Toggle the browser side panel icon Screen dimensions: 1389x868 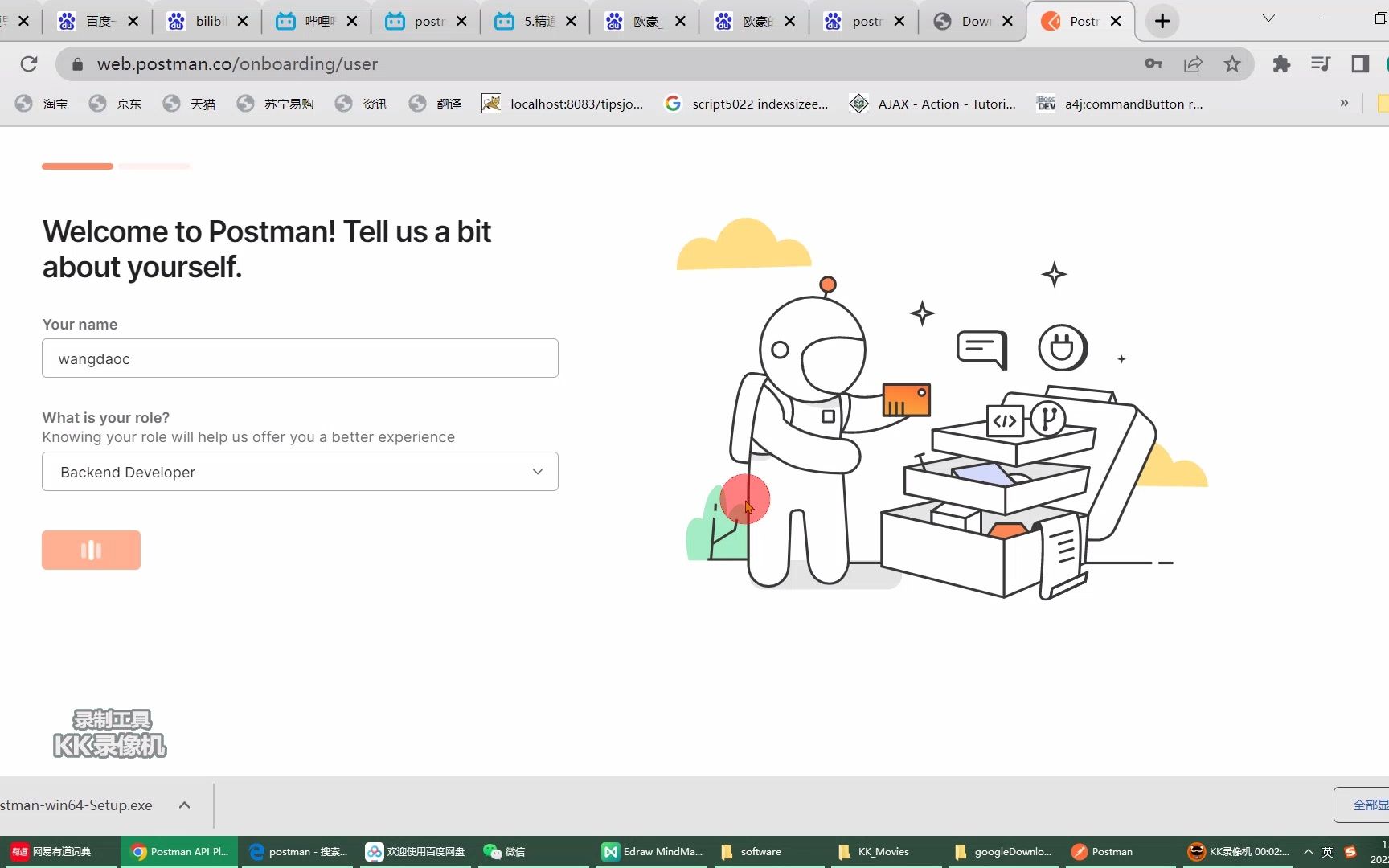(x=1360, y=63)
